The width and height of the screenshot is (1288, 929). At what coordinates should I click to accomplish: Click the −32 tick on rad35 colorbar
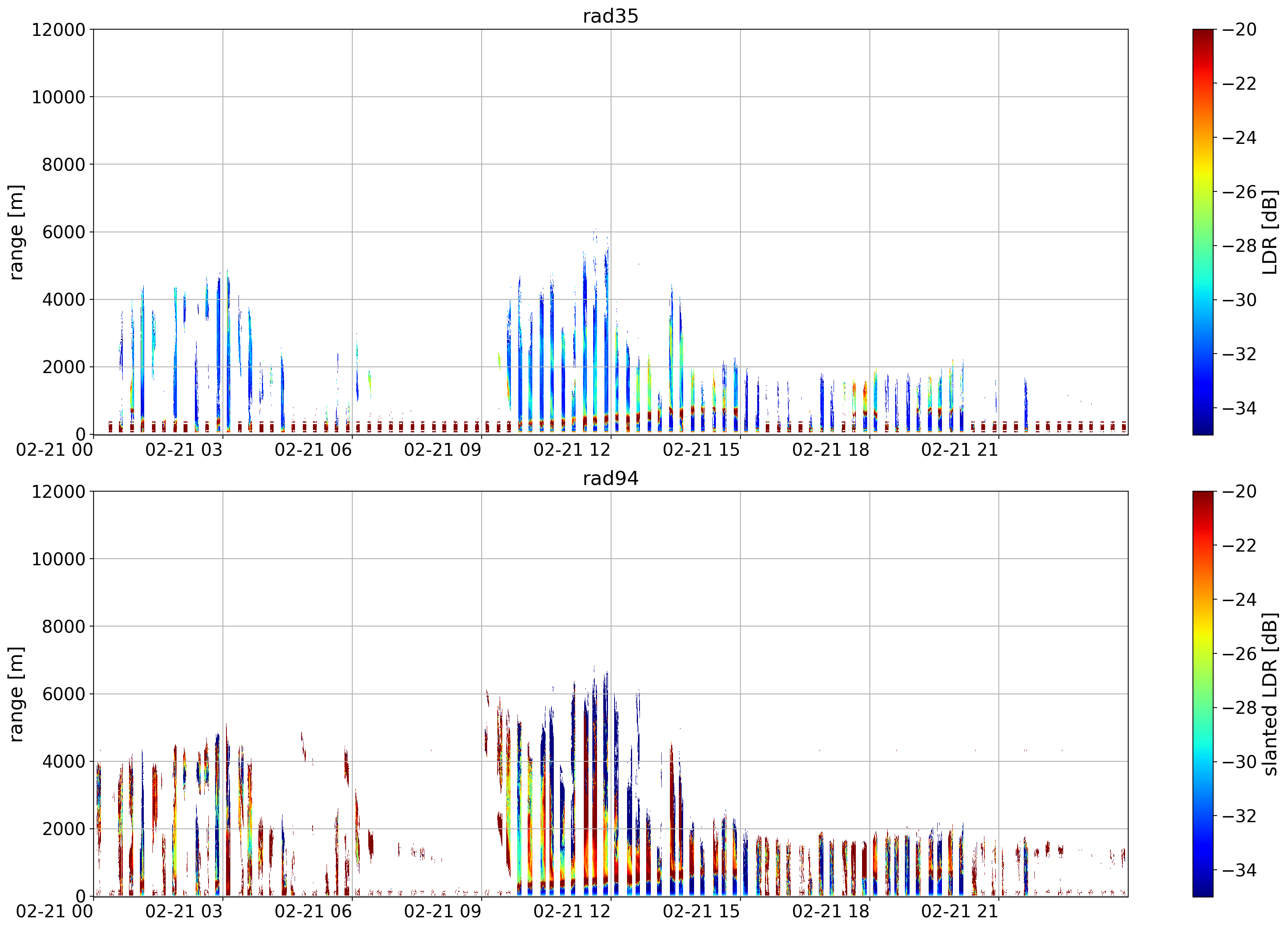(x=1239, y=354)
